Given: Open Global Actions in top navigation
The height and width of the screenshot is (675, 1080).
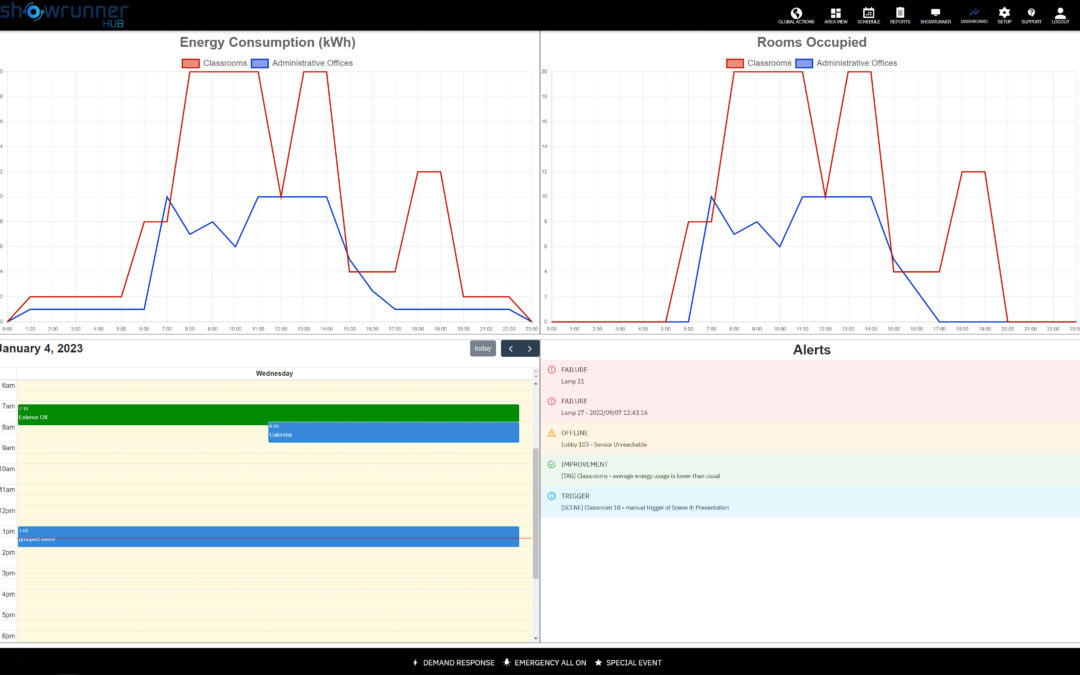Looking at the screenshot, I should click(x=796, y=13).
